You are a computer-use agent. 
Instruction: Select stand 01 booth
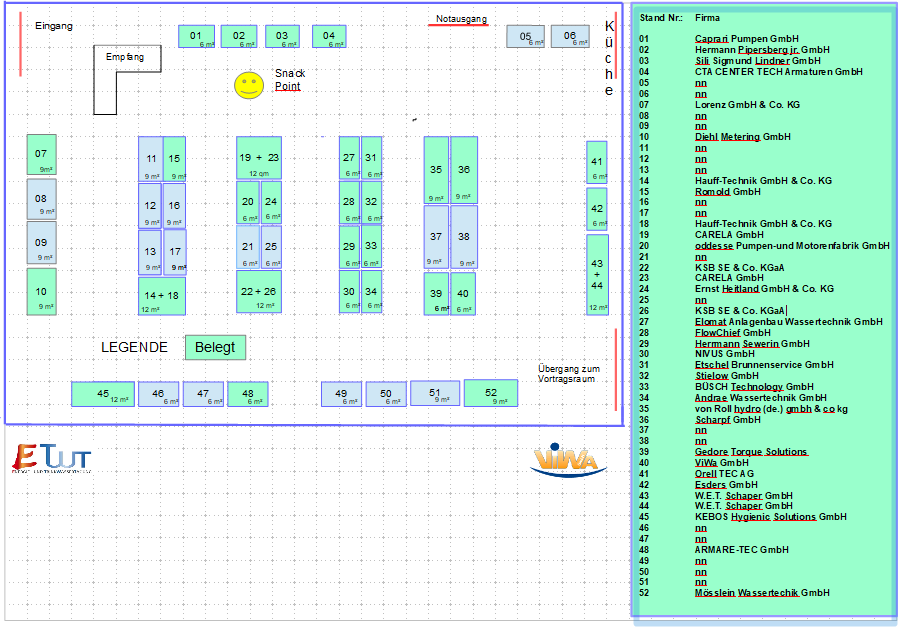tap(197, 36)
